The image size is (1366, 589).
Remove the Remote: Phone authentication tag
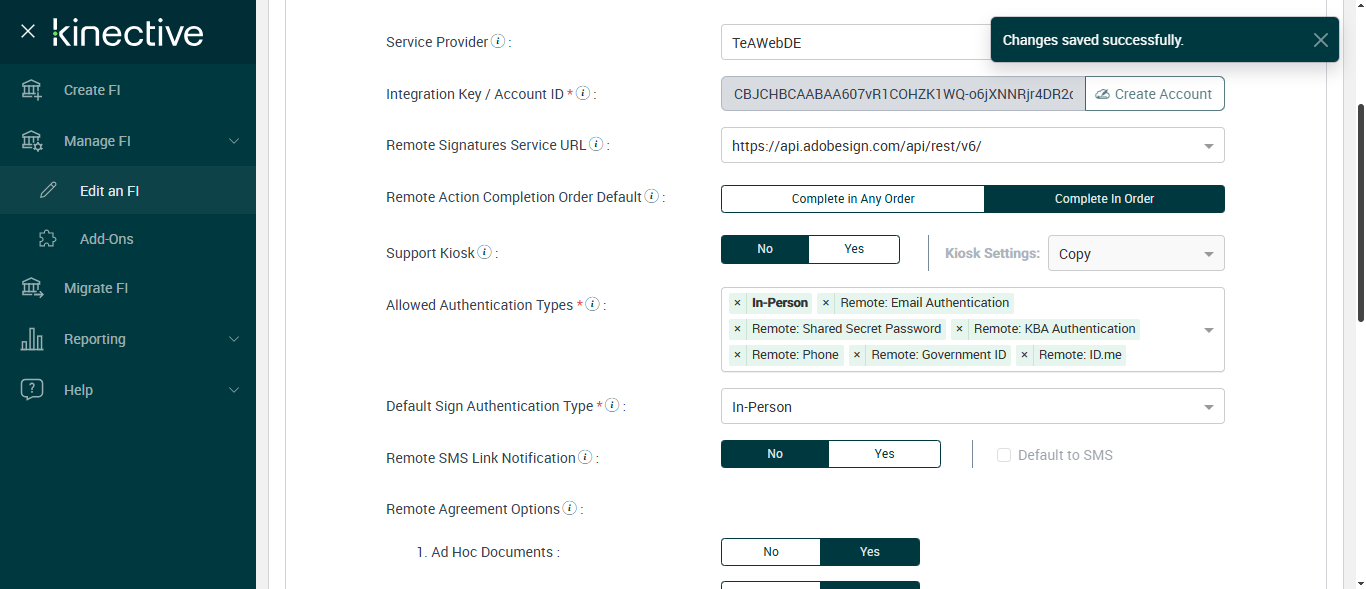pos(737,355)
